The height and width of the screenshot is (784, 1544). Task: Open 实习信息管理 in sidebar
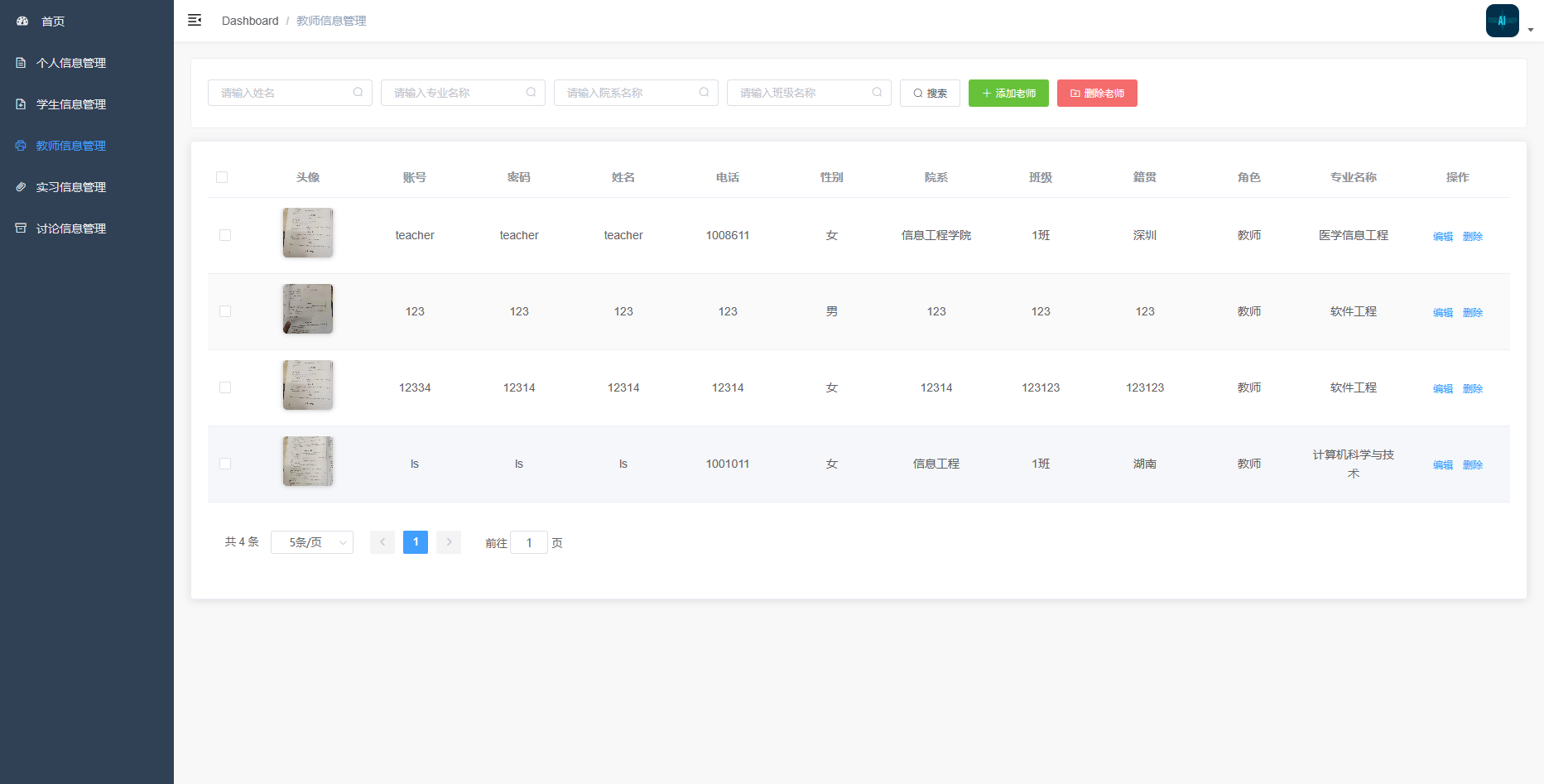(71, 187)
